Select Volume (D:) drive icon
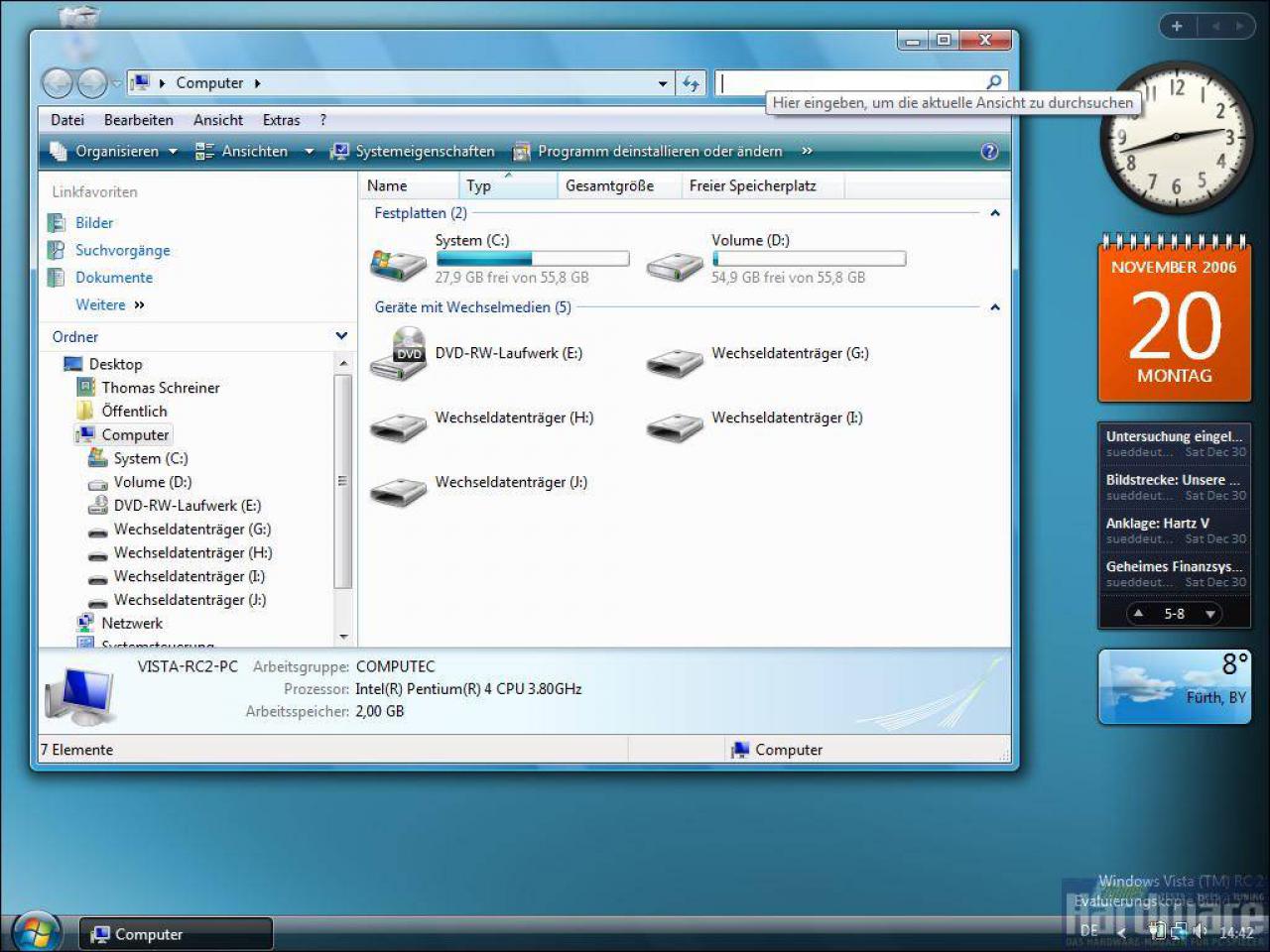The image size is (1270, 952). pyautogui.click(x=675, y=267)
